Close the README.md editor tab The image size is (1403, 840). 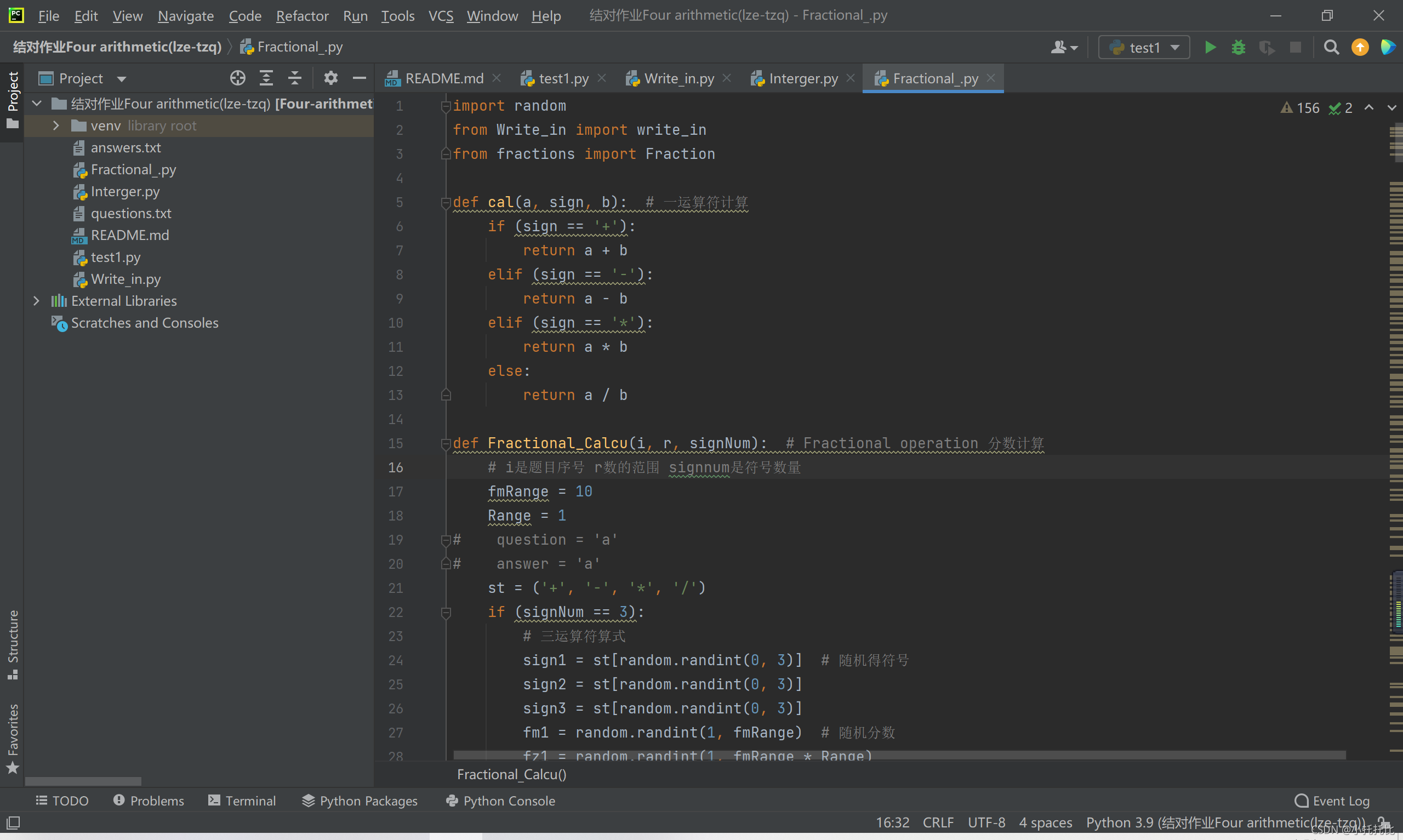point(497,78)
